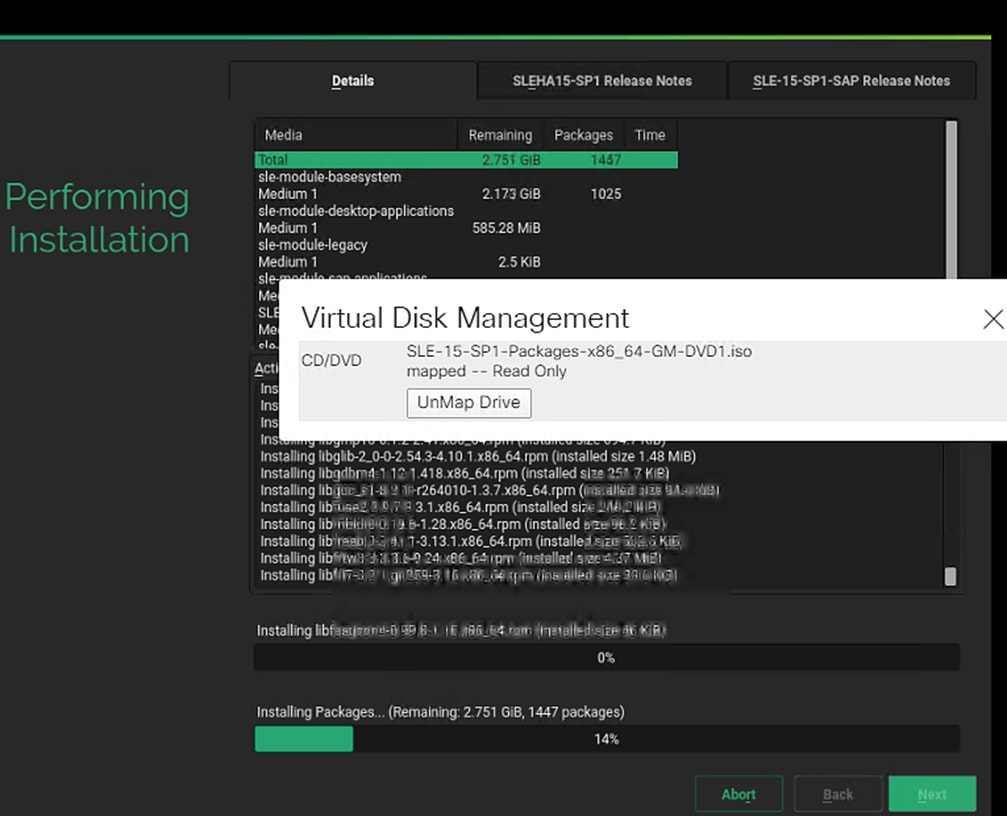Click the media table vertical scrollbar
This screenshot has height=816, width=1007.
(x=951, y=199)
